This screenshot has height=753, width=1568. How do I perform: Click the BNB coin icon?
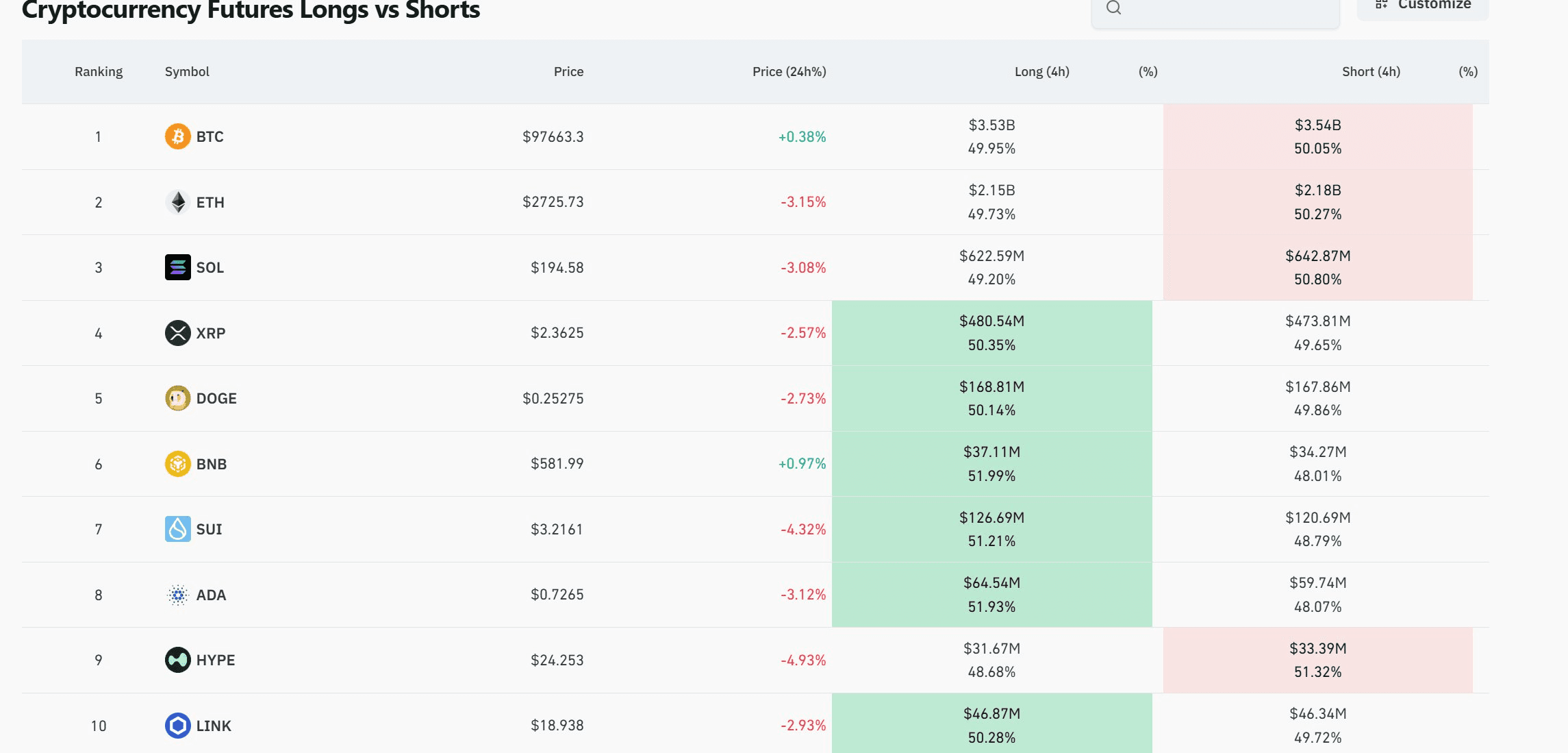pos(178,464)
